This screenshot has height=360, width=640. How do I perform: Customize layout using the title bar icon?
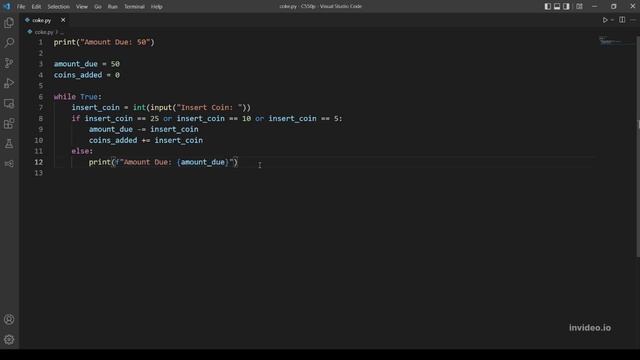[579, 6]
